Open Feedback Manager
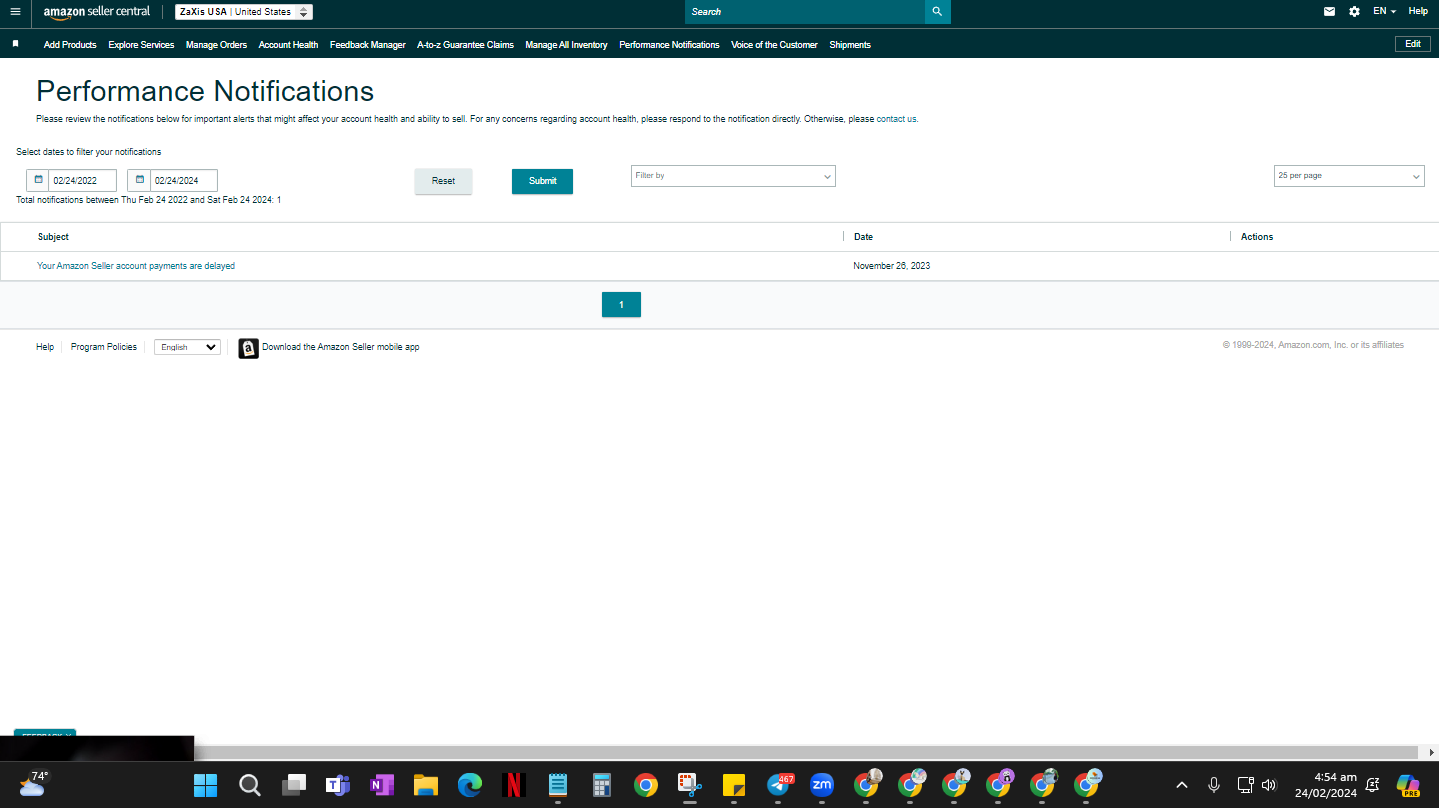The height and width of the screenshot is (808, 1439). pyautogui.click(x=368, y=45)
